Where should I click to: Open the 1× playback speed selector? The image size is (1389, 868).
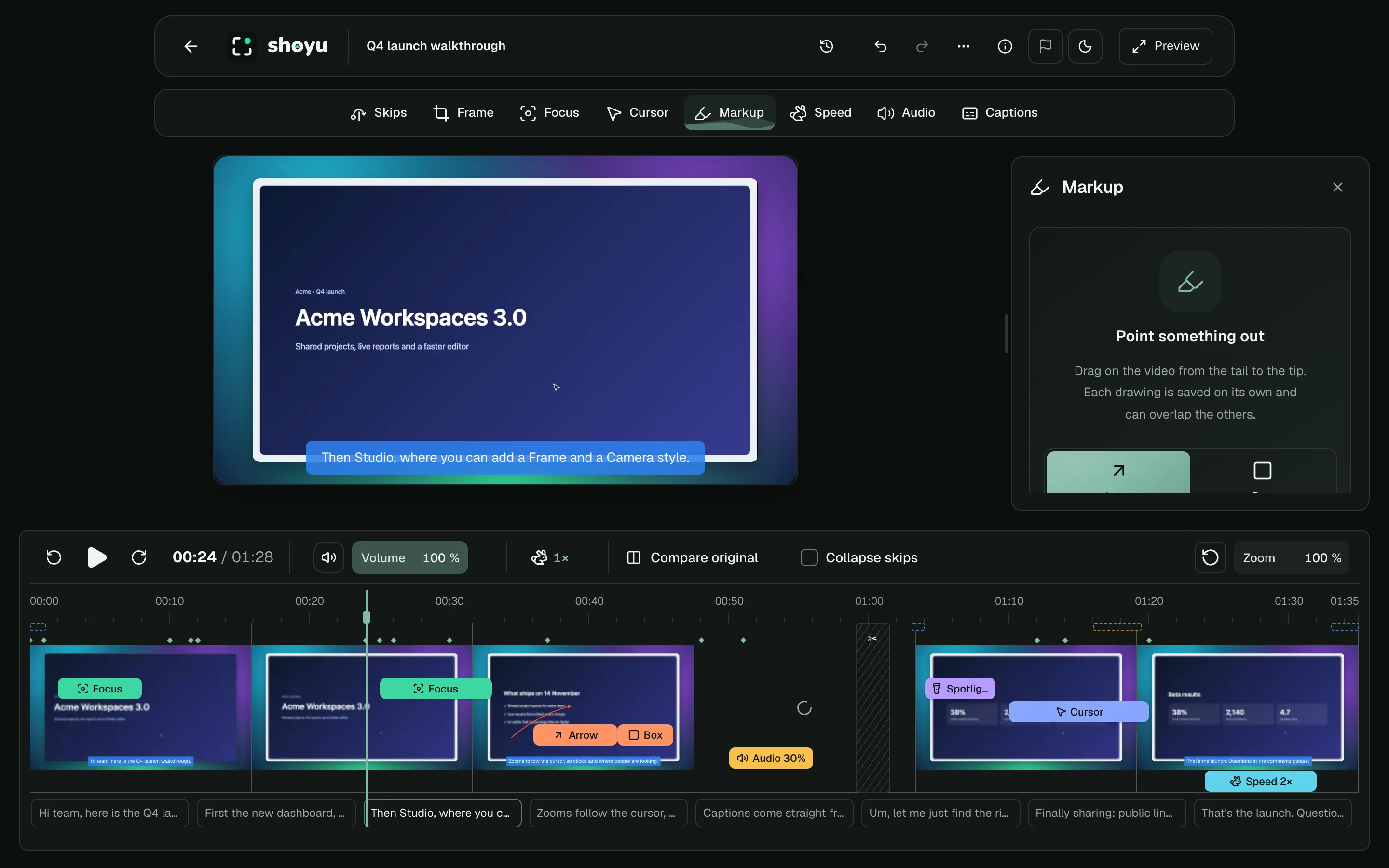pos(549,557)
